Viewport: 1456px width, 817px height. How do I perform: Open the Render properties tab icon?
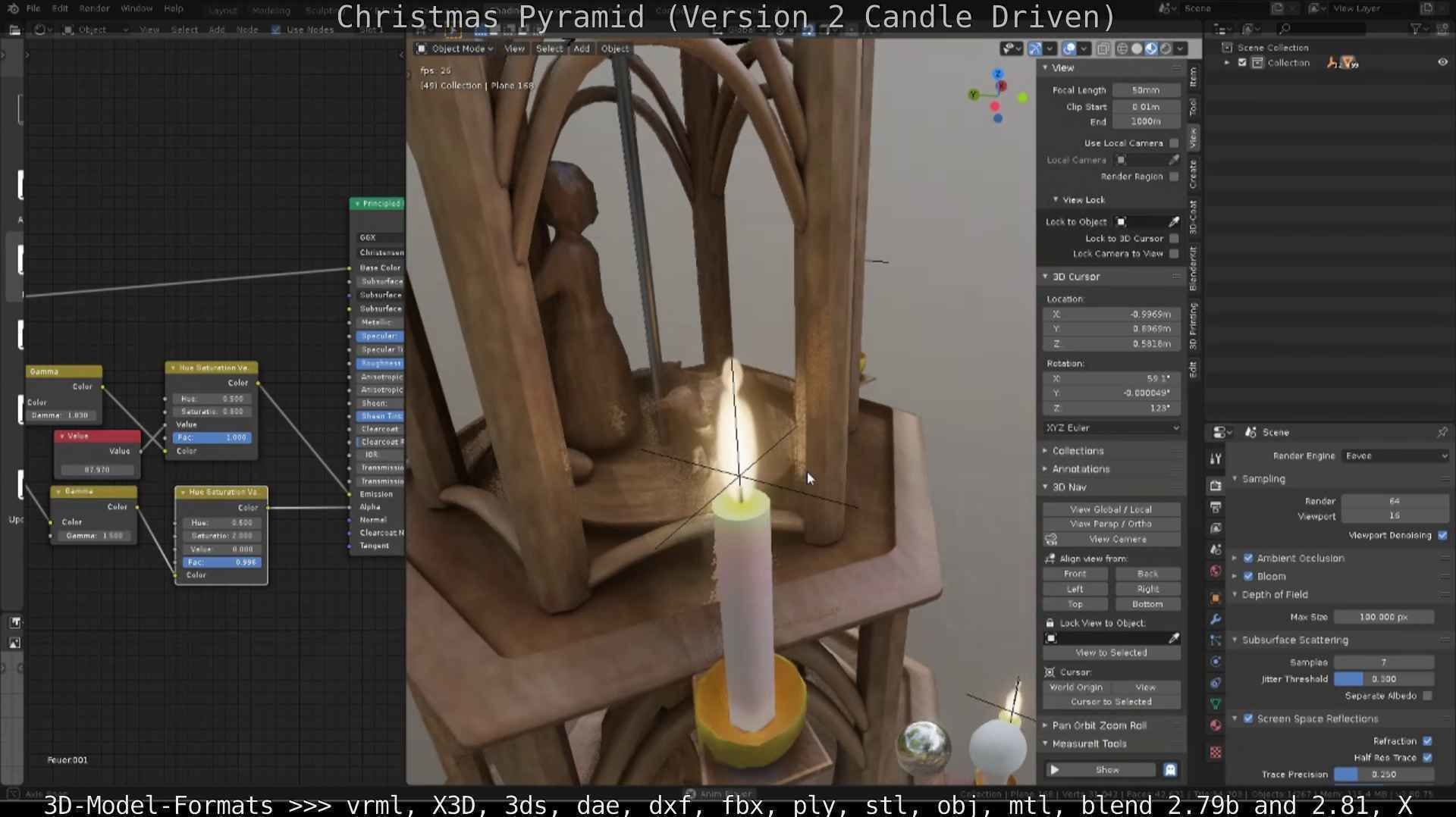(1216, 486)
